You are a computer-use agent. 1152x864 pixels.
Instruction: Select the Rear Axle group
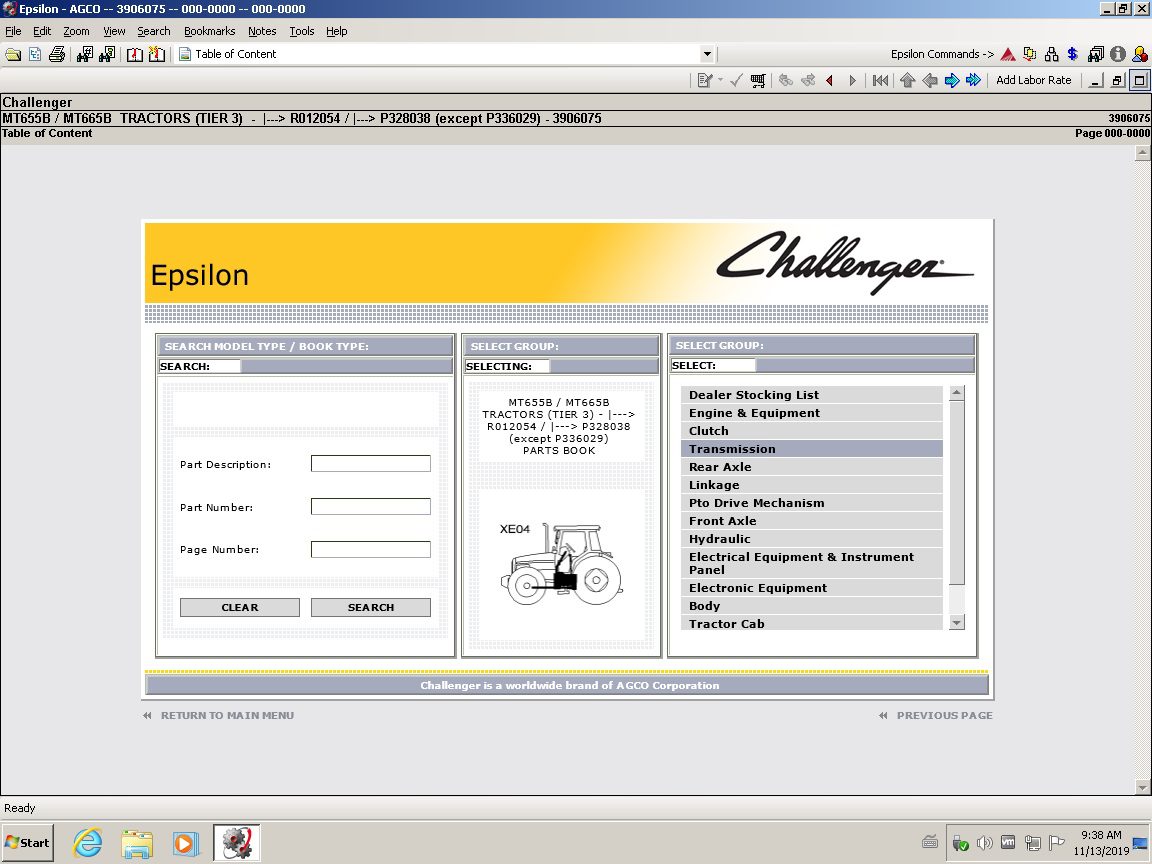click(x=811, y=467)
